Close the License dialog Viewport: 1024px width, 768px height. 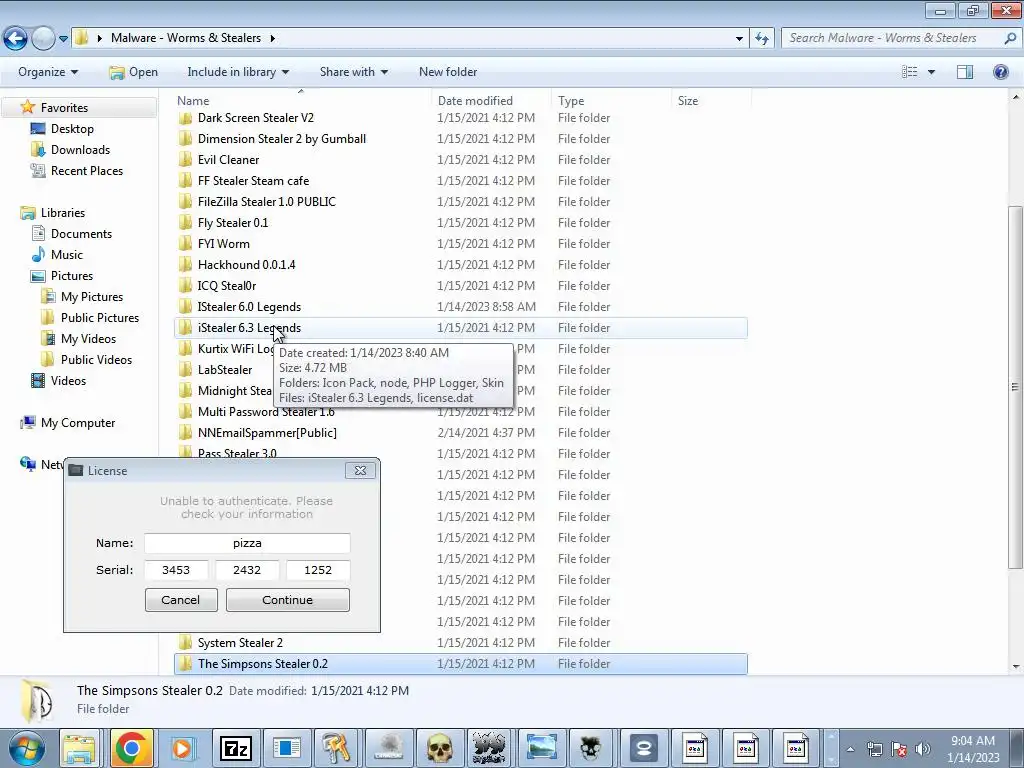coord(360,470)
